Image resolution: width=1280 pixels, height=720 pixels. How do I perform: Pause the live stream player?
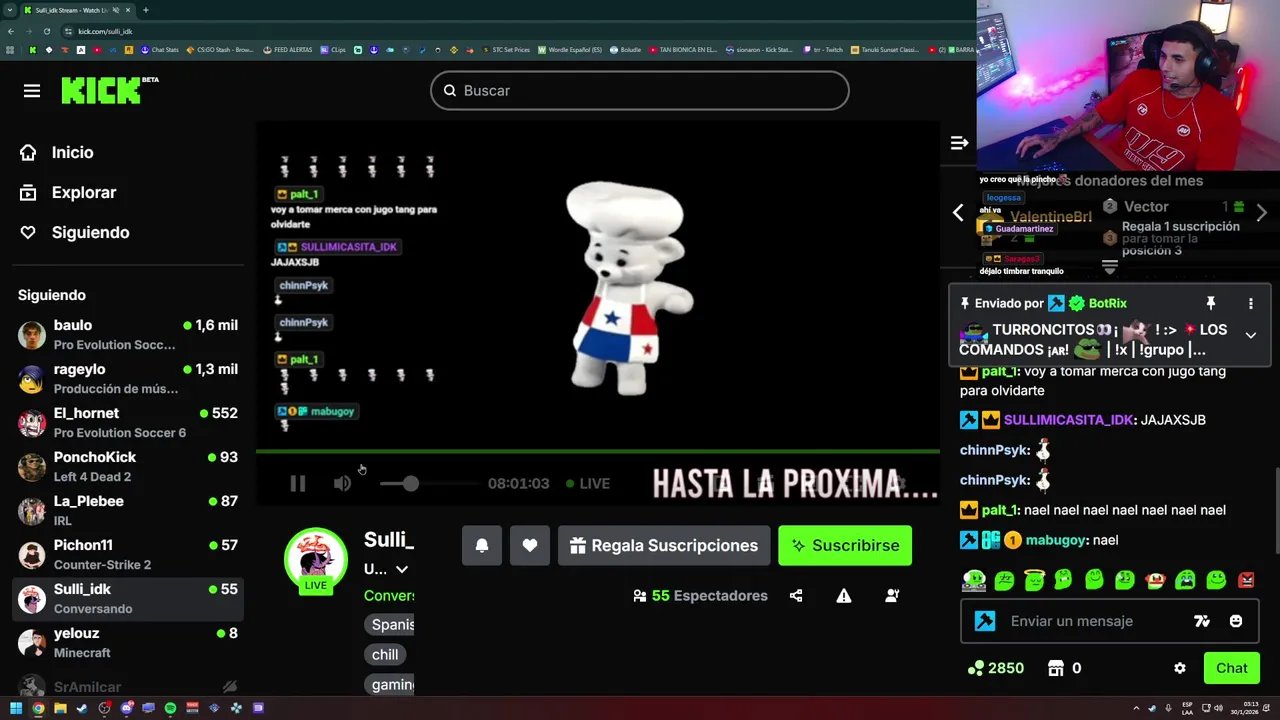(x=298, y=484)
